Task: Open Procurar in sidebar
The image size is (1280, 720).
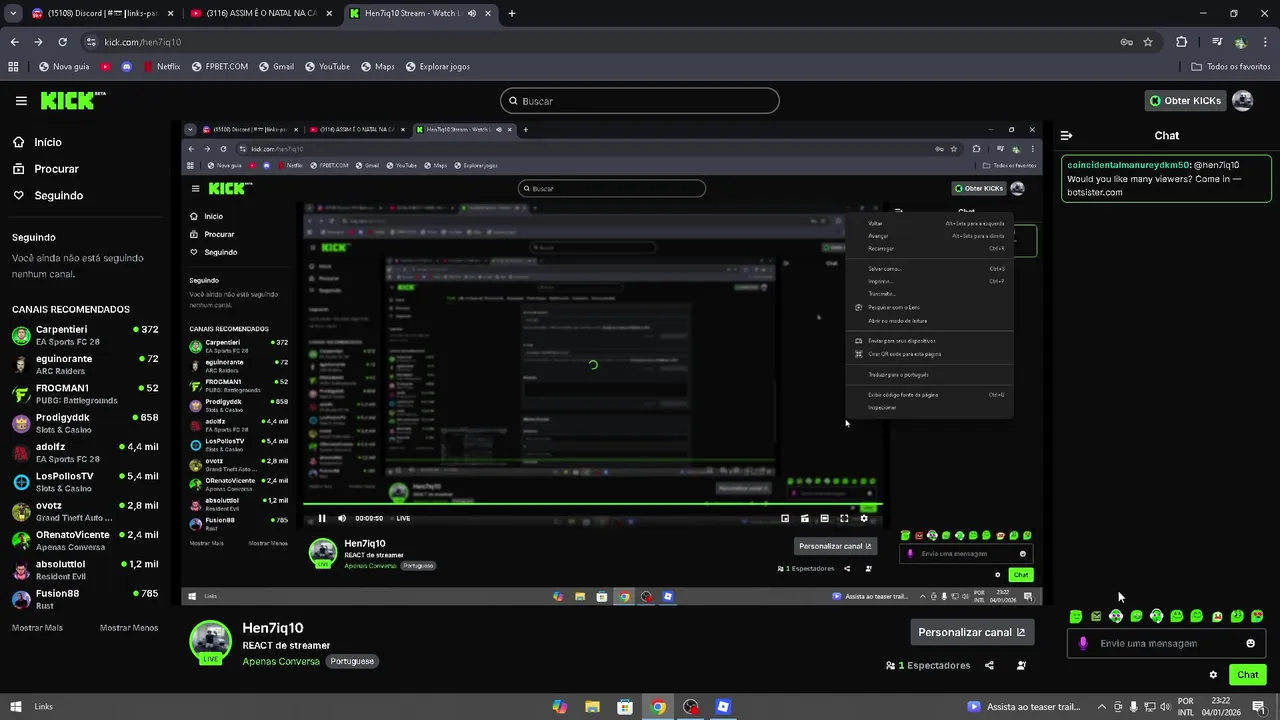Action: click(46, 169)
